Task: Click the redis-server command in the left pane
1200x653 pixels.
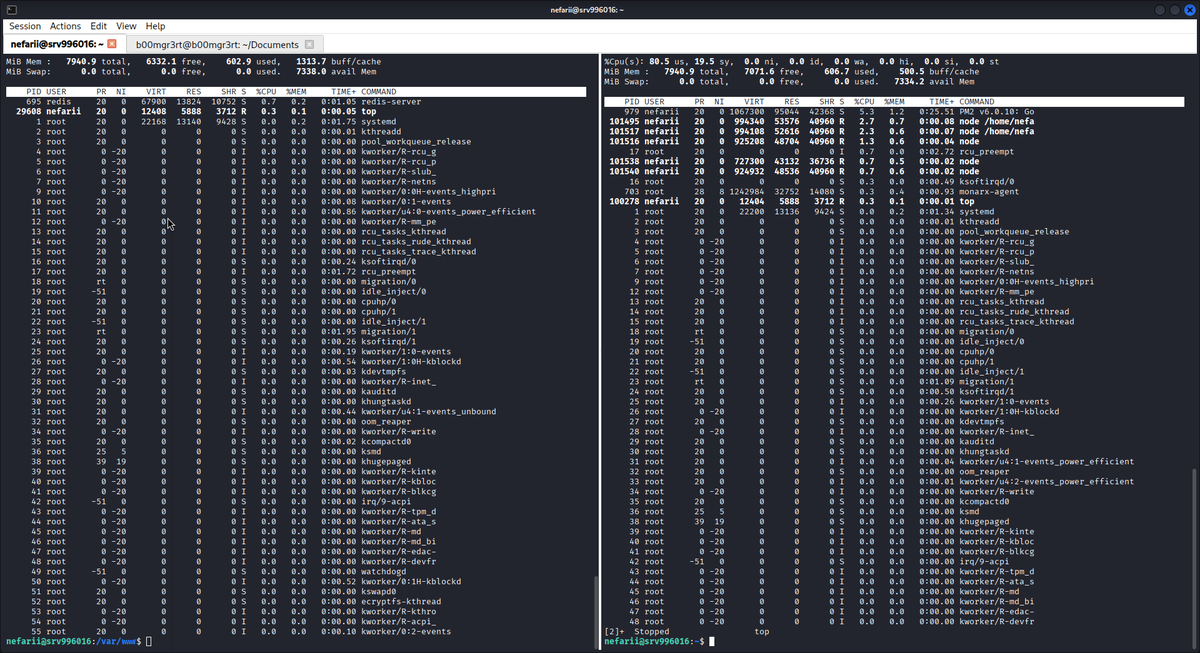Action: pyautogui.click(x=391, y=102)
